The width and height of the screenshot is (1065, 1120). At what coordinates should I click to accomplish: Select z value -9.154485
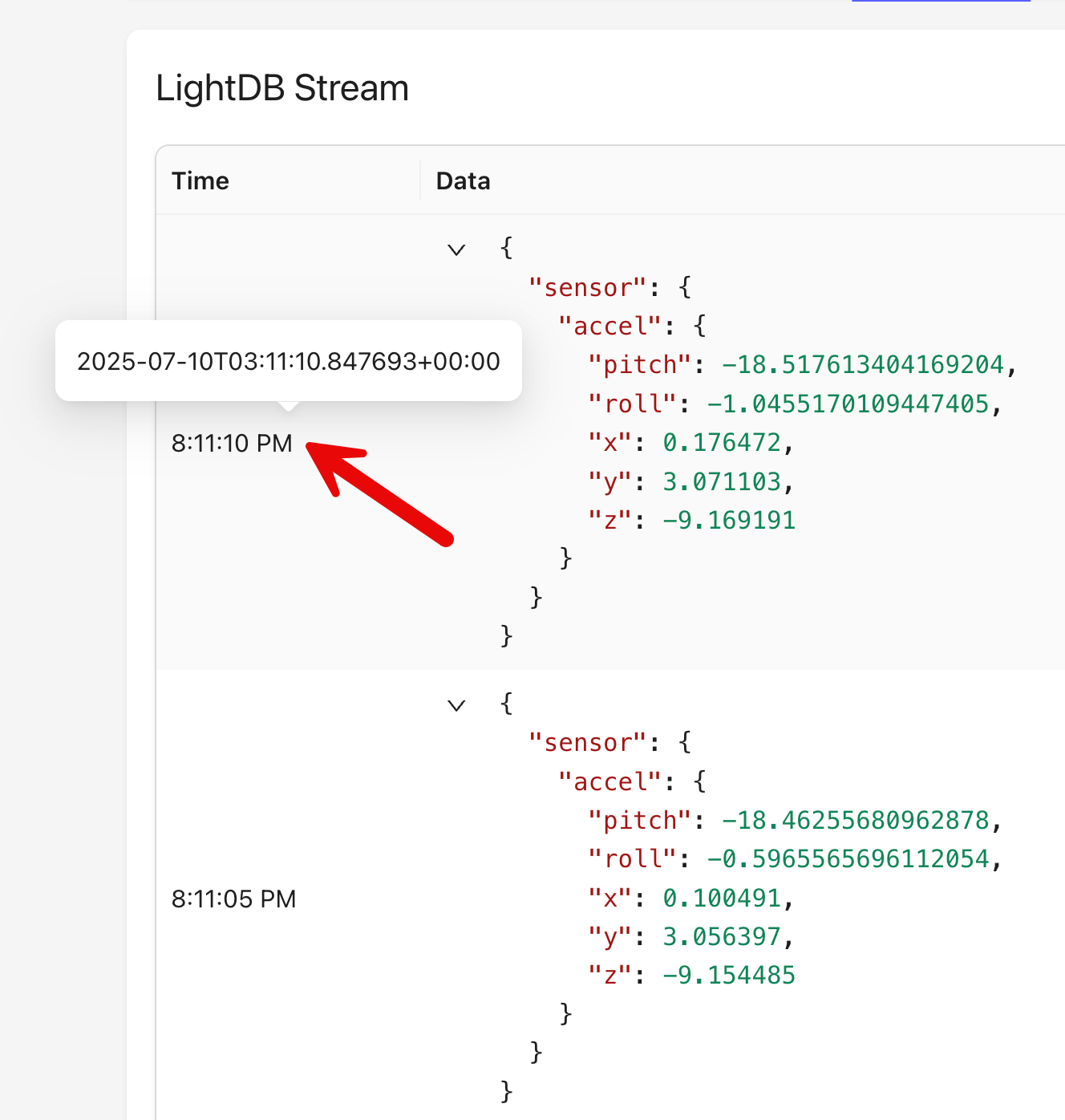pyautogui.click(x=729, y=975)
